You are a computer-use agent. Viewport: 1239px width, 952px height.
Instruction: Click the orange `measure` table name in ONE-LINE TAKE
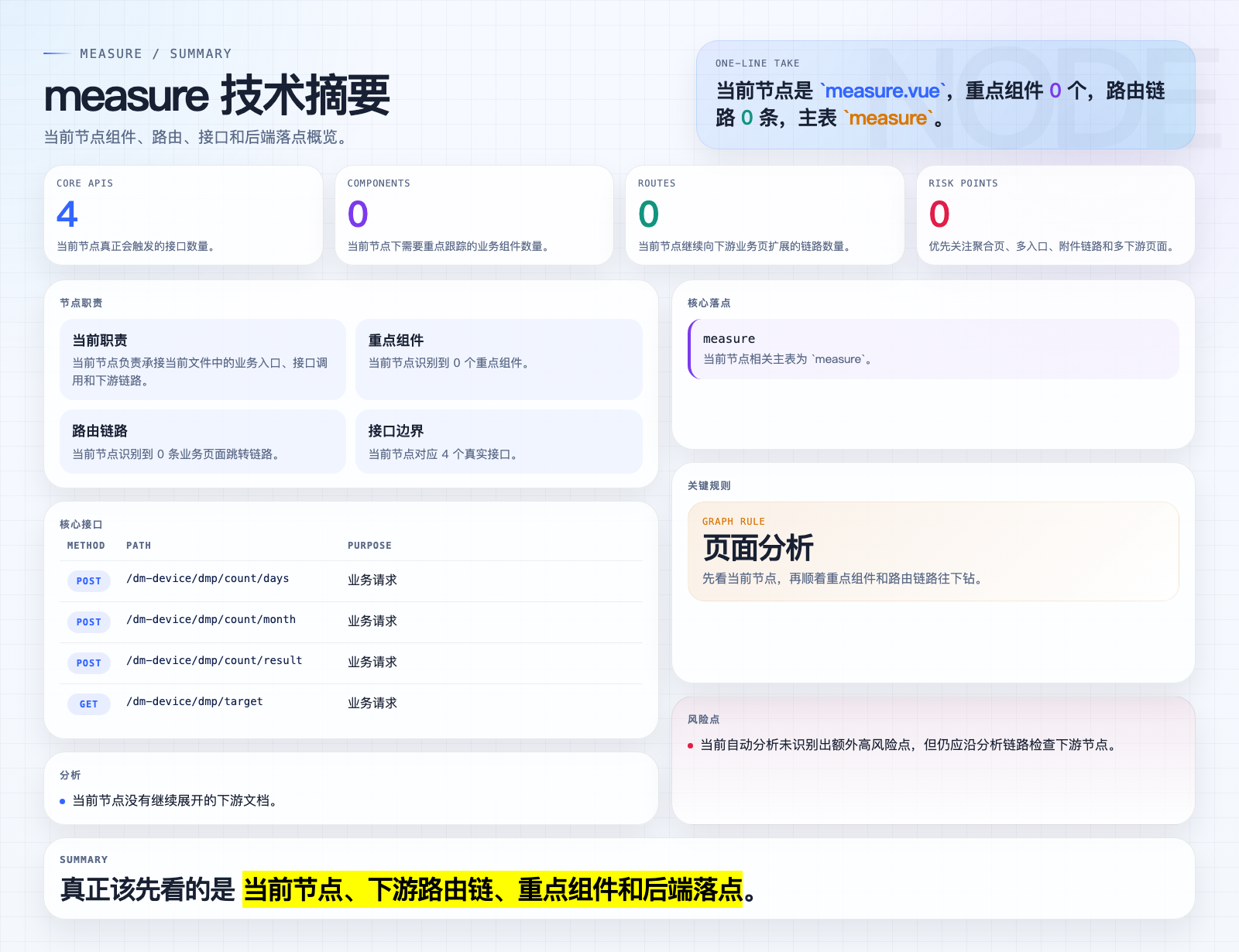tap(888, 118)
